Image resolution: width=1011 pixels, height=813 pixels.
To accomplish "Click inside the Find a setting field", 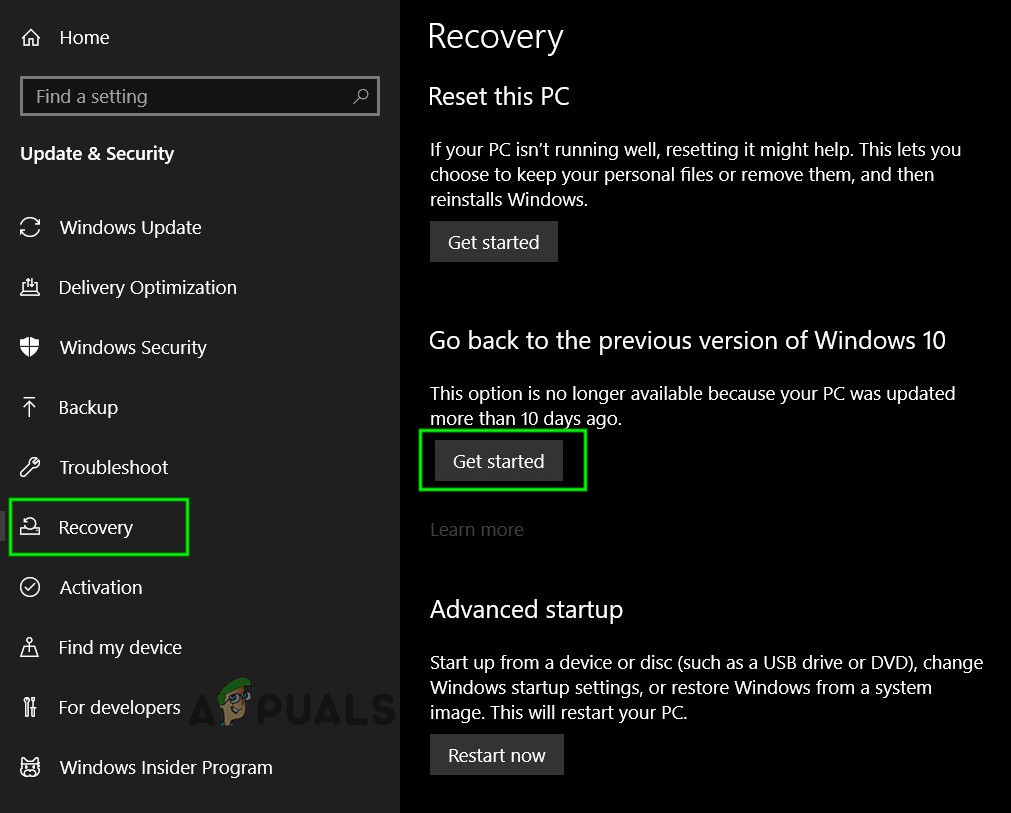I will click(180, 96).
